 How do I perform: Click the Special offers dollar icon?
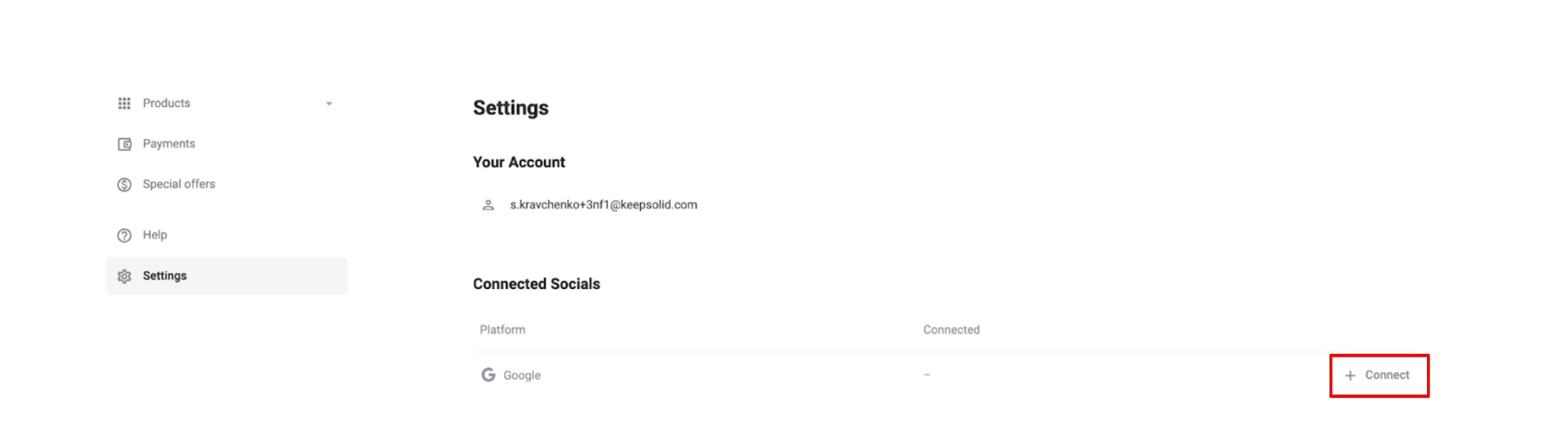(x=124, y=185)
